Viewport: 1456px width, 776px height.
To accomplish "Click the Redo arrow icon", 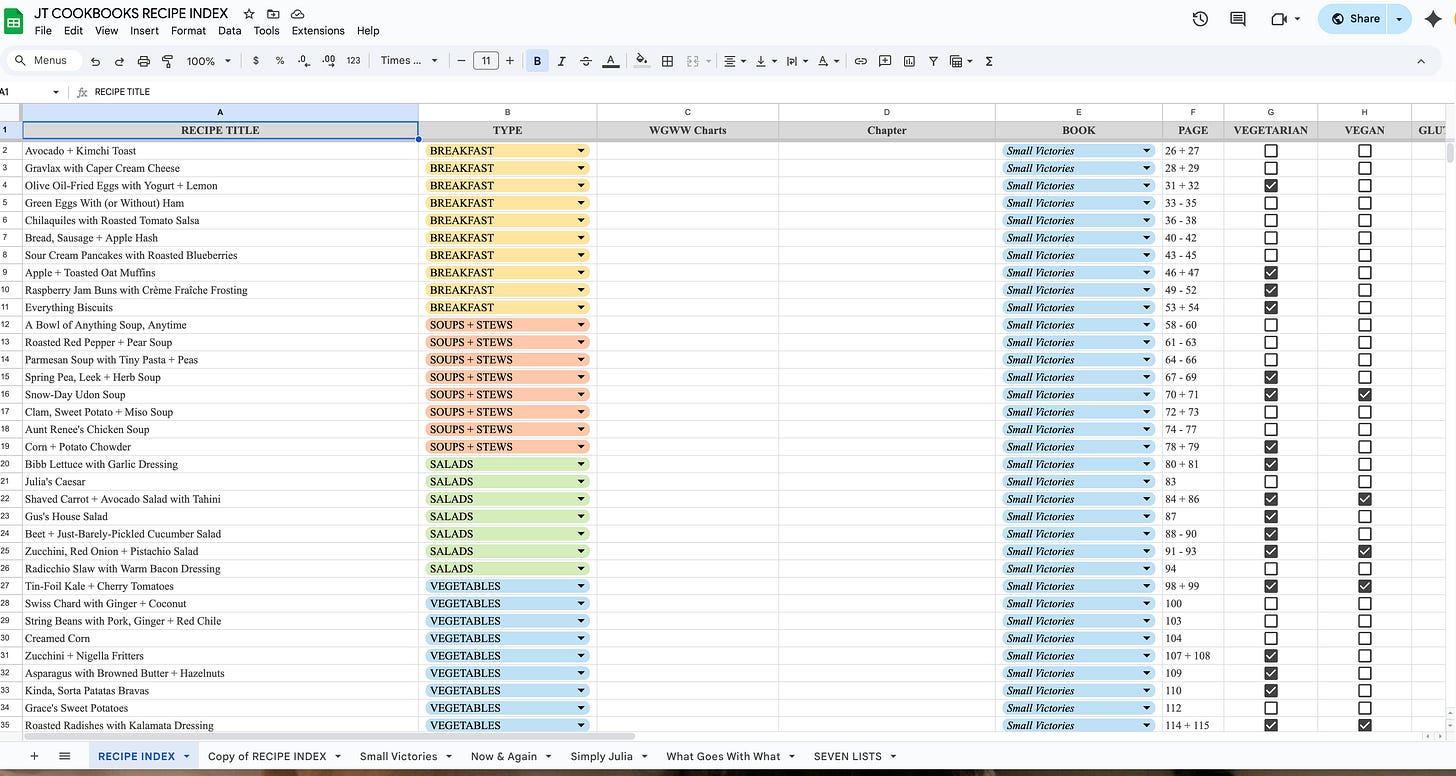I will tap(119, 61).
